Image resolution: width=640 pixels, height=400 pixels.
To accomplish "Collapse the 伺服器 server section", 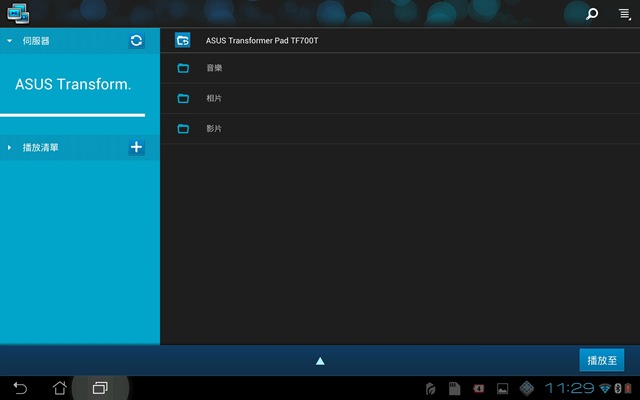I will pyautogui.click(x=9, y=41).
